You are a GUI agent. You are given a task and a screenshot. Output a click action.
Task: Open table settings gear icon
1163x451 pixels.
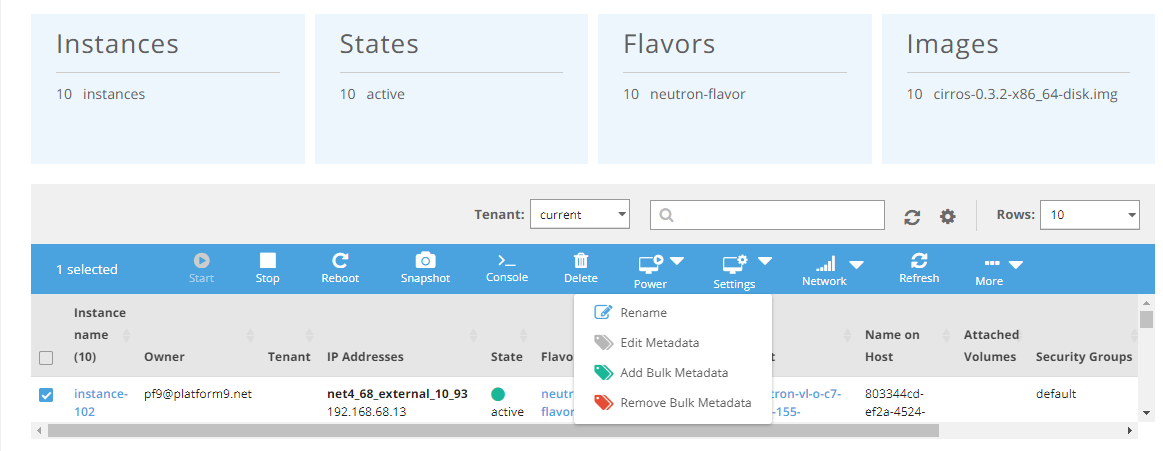[x=948, y=217]
